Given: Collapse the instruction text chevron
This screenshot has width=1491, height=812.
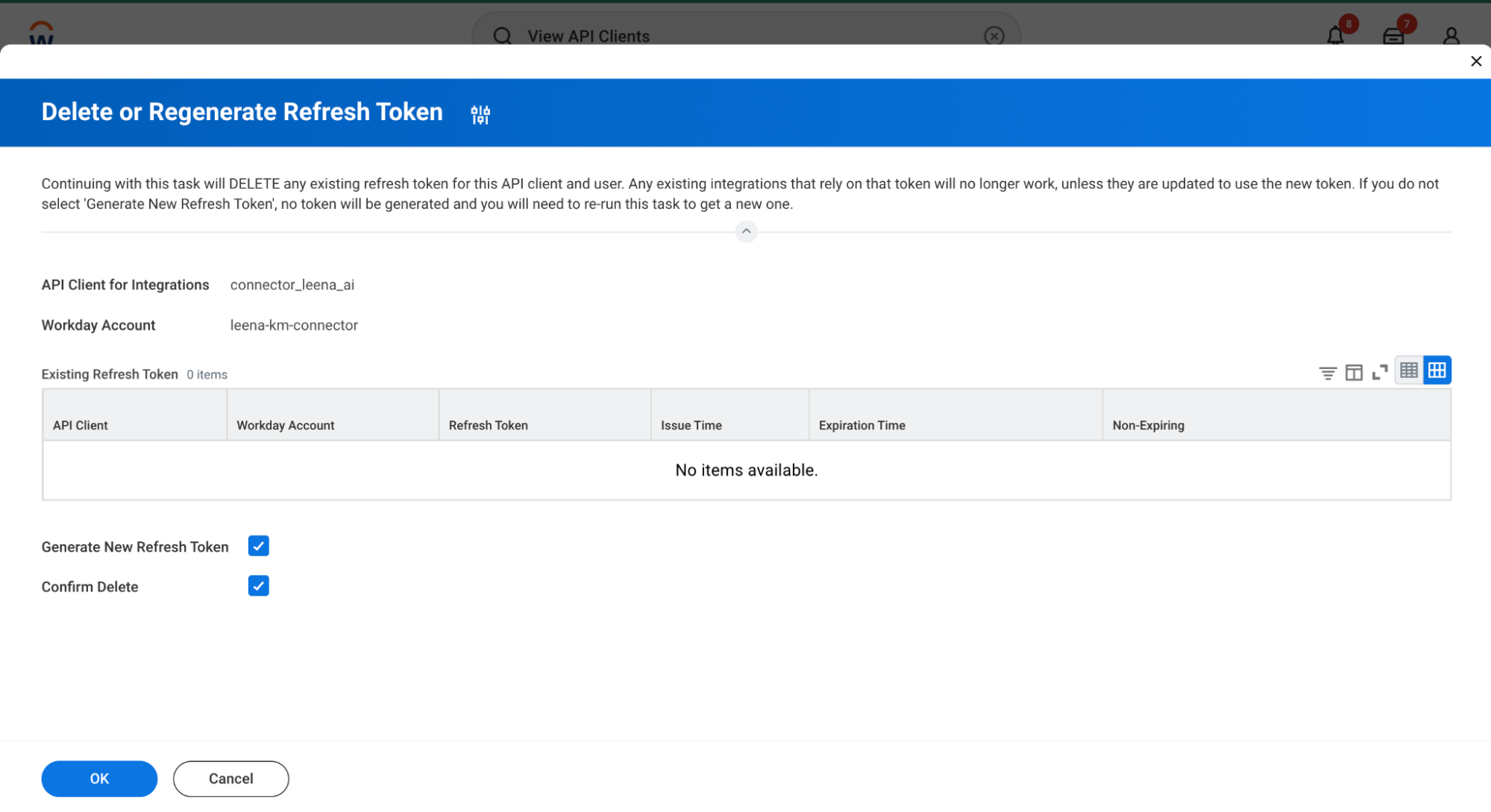Looking at the screenshot, I should [x=746, y=231].
